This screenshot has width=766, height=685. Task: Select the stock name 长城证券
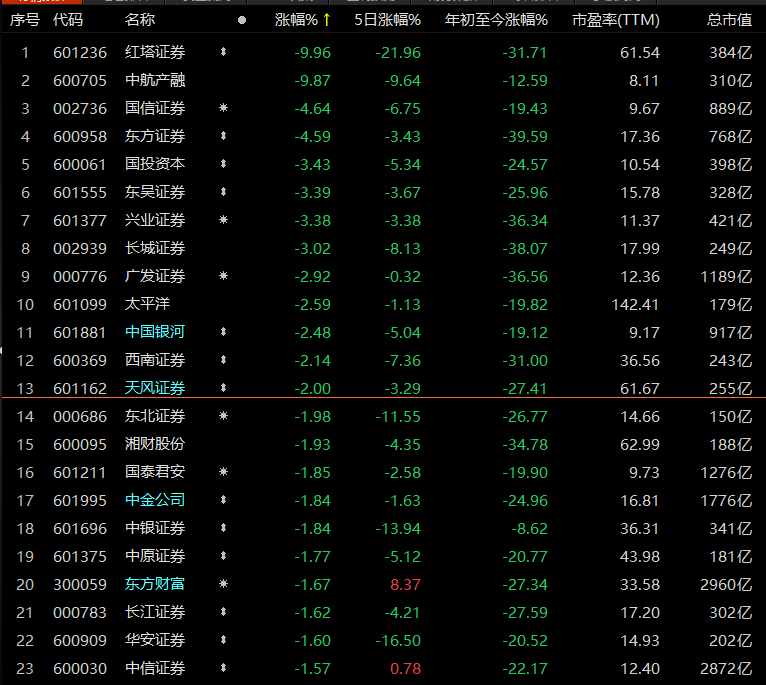click(155, 248)
